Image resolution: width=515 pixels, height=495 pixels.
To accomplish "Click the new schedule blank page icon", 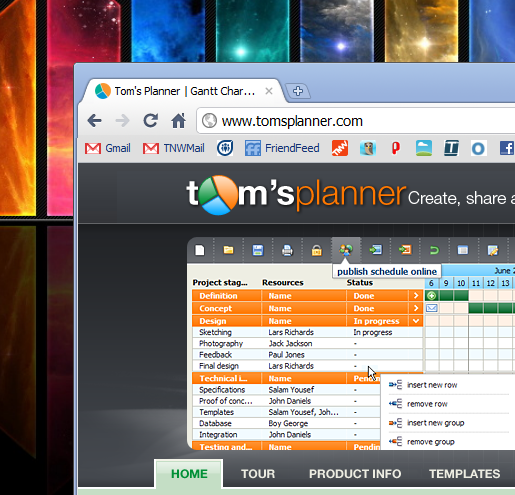I will [200, 250].
